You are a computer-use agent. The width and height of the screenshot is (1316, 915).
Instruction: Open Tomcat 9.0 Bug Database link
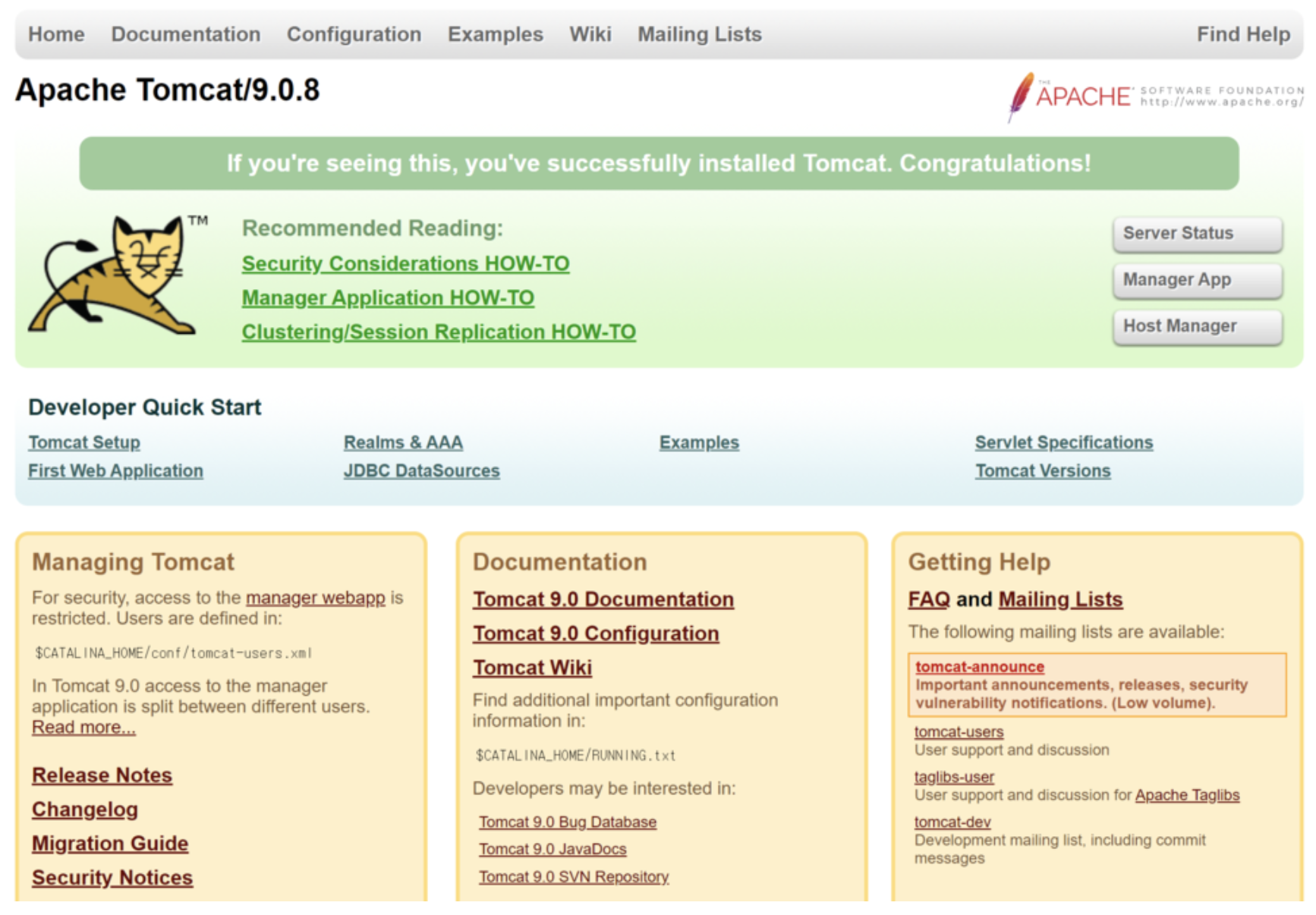[x=568, y=822]
